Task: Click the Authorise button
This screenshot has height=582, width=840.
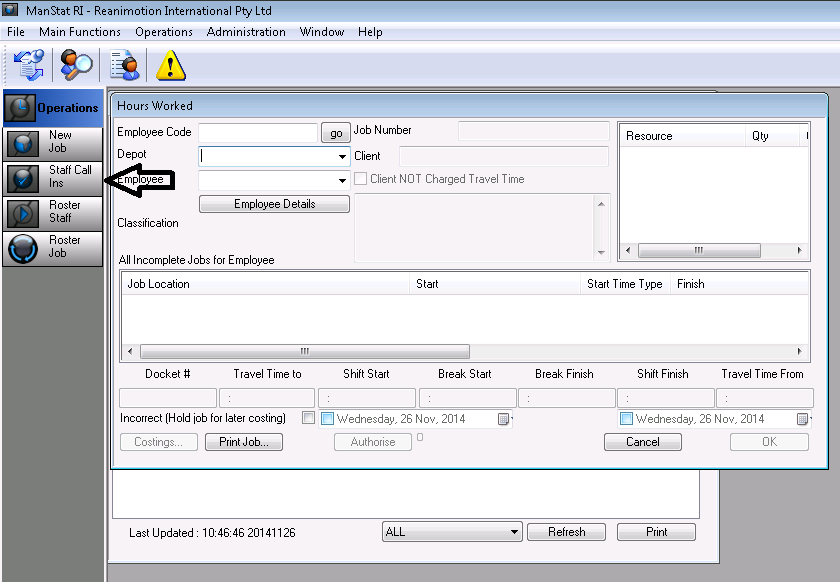Action: (373, 442)
